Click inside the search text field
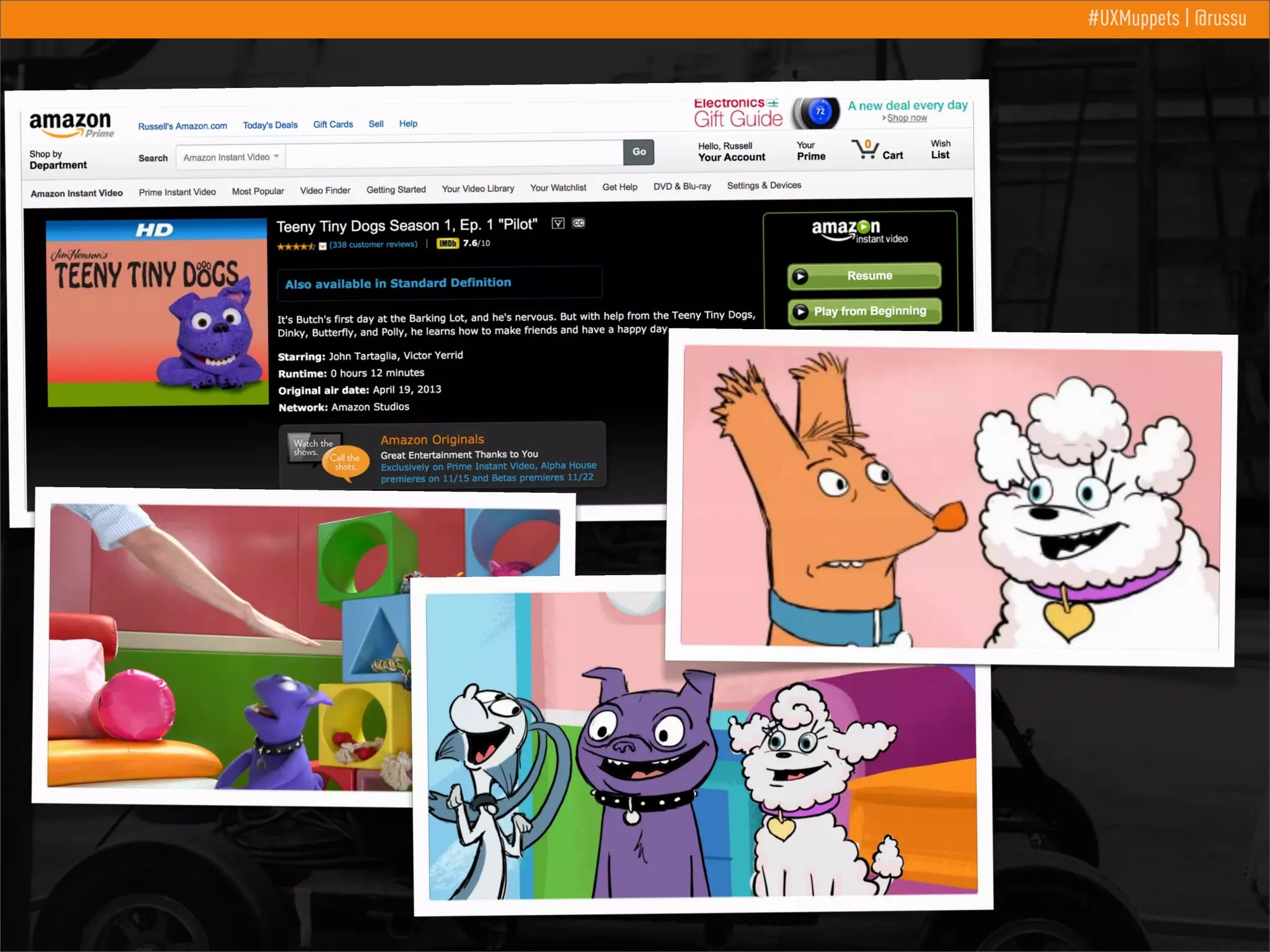Screen dimensions: 1270x952 point(454,154)
